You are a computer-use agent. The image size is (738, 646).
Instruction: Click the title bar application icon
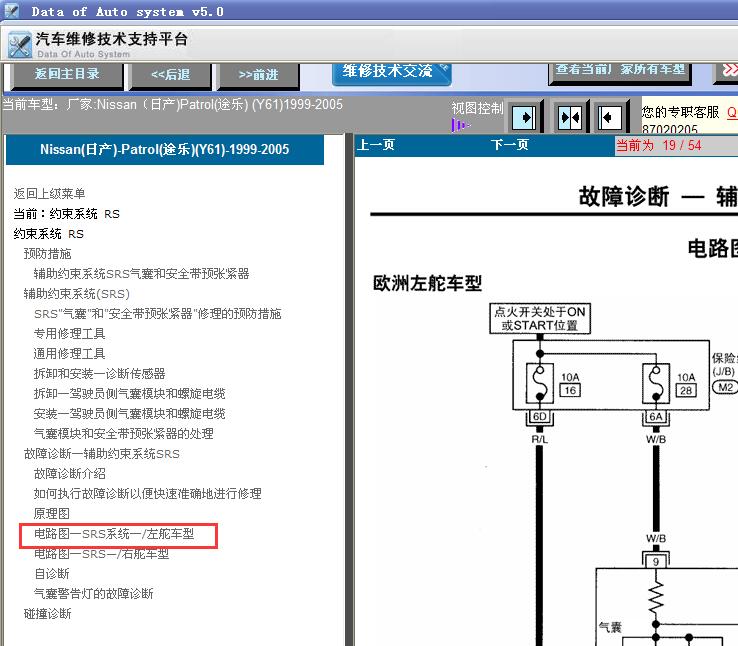[x=11, y=10]
